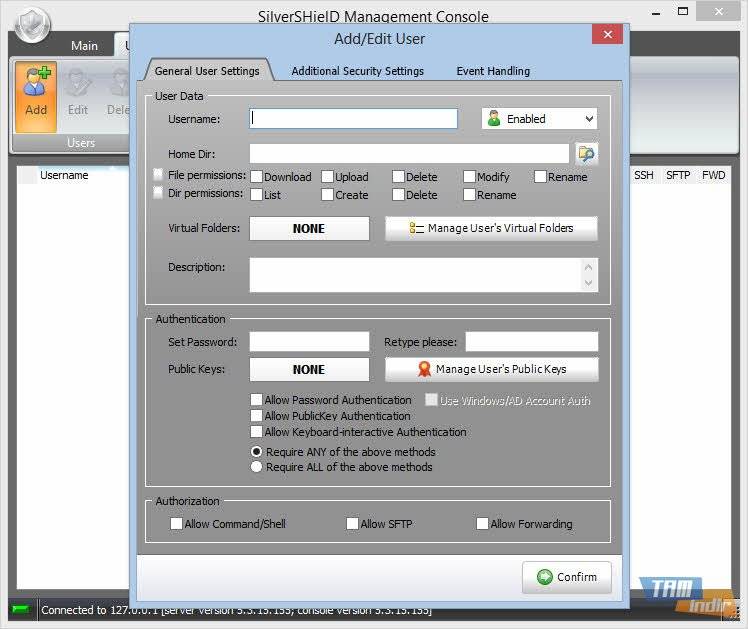Open the Event Handling tab
748x629 pixels.
click(x=492, y=71)
